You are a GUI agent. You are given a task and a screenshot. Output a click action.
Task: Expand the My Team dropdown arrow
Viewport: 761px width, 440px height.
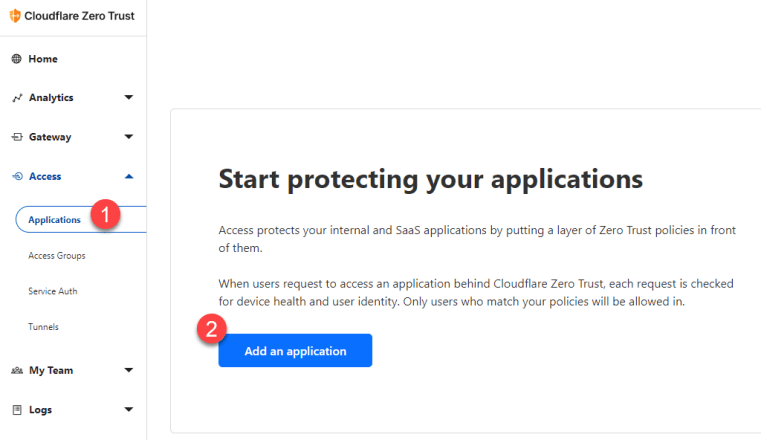(x=129, y=370)
